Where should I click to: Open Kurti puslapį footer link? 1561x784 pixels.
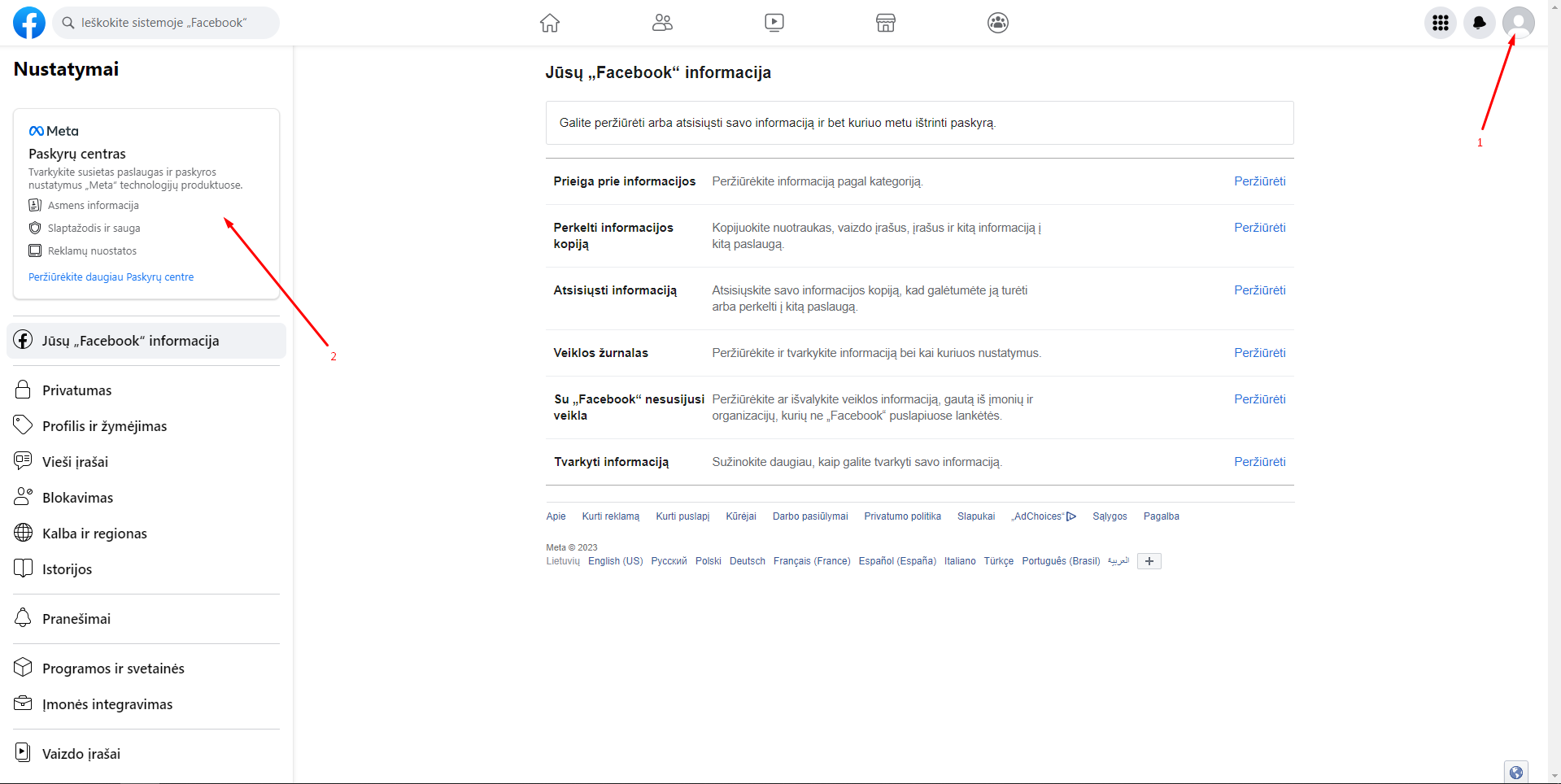(x=682, y=516)
